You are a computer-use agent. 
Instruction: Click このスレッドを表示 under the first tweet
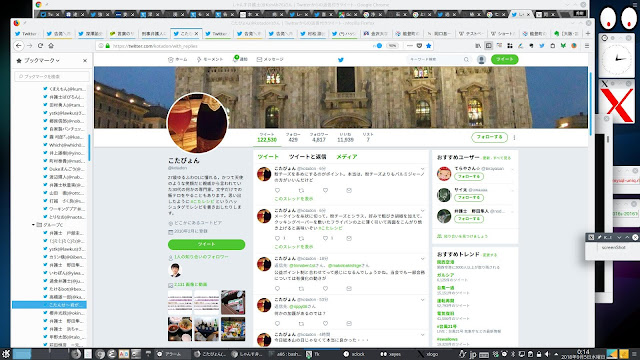point(294,199)
